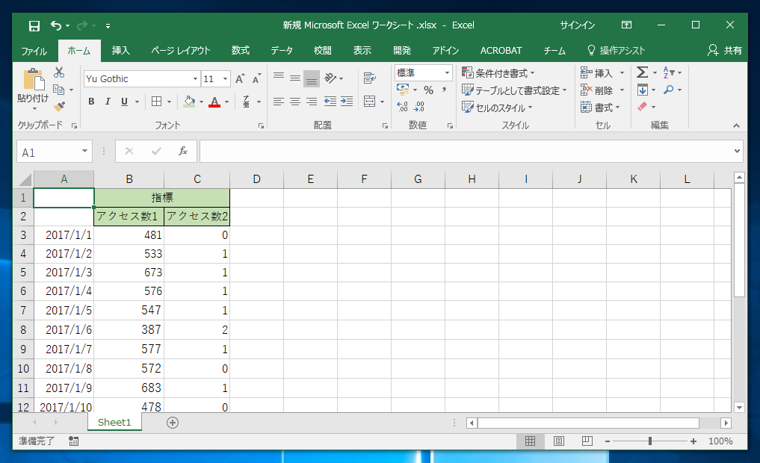Click the Format Painter brush icon
This screenshot has width=760, height=463.
[59, 106]
